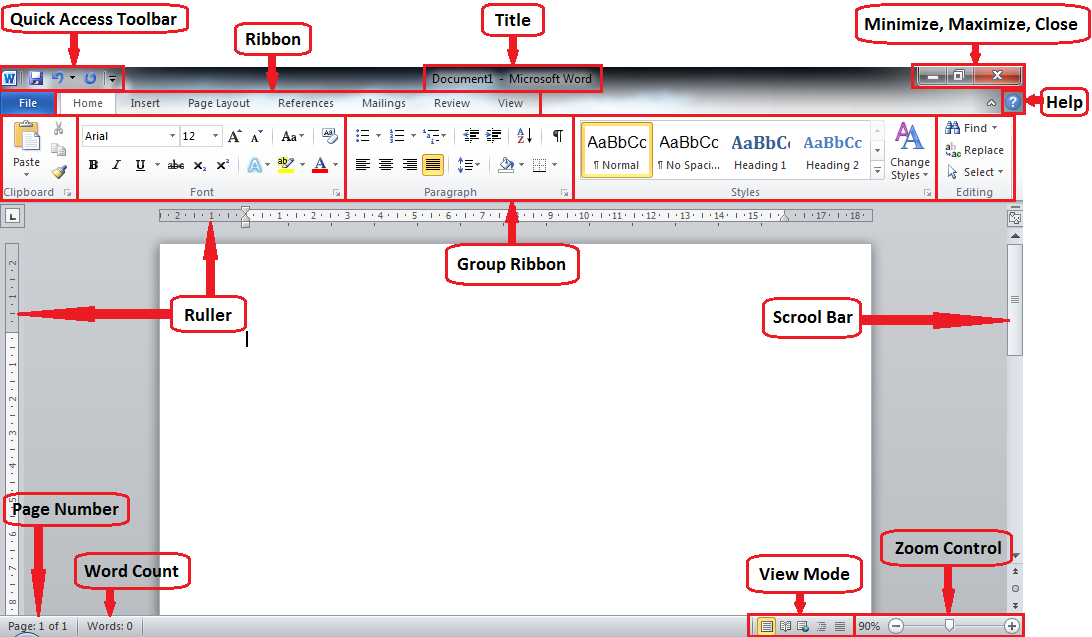Click the zoom slider handle
This screenshot has height=637, width=1092.
pyautogui.click(x=949, y=625)
